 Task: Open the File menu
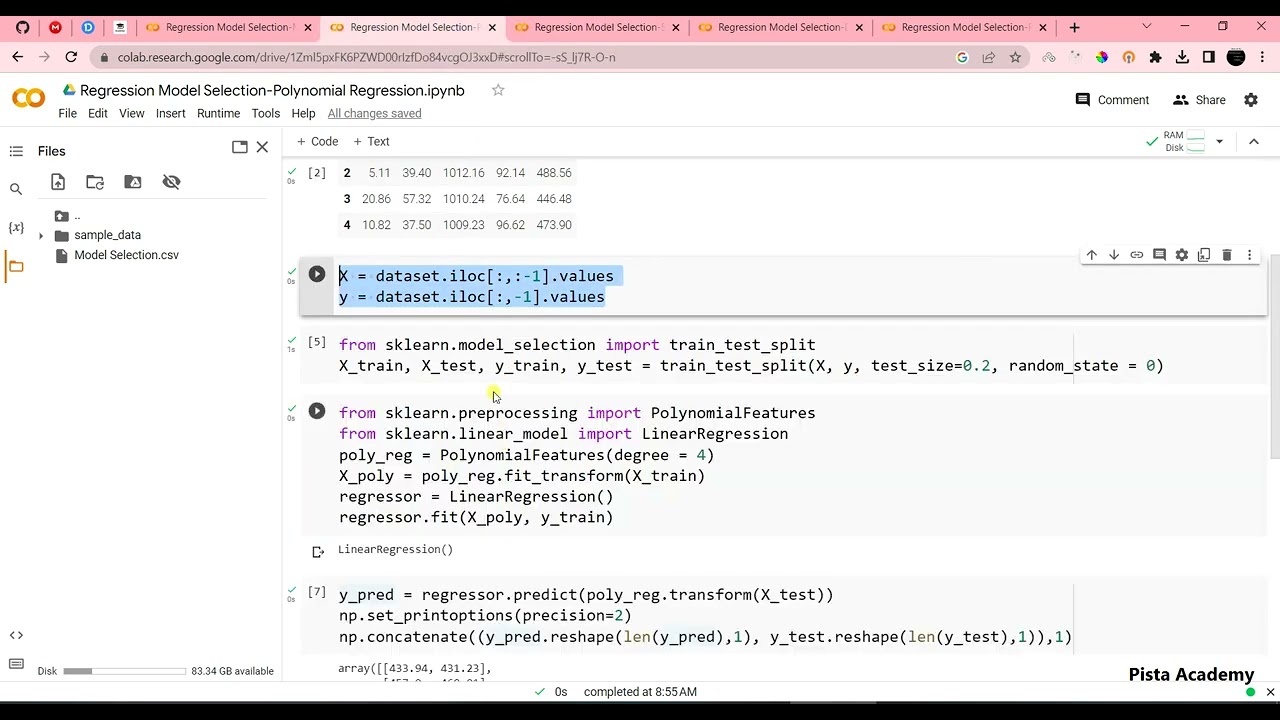(x=68, y=113)
